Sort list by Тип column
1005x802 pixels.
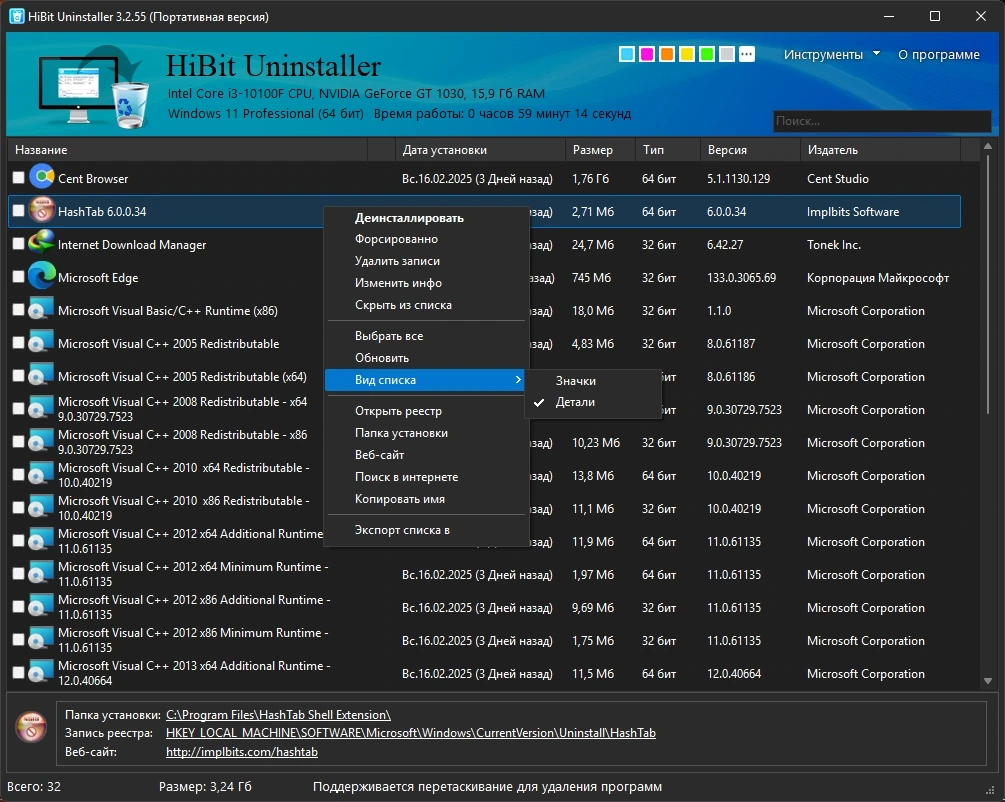coord(667,149)
